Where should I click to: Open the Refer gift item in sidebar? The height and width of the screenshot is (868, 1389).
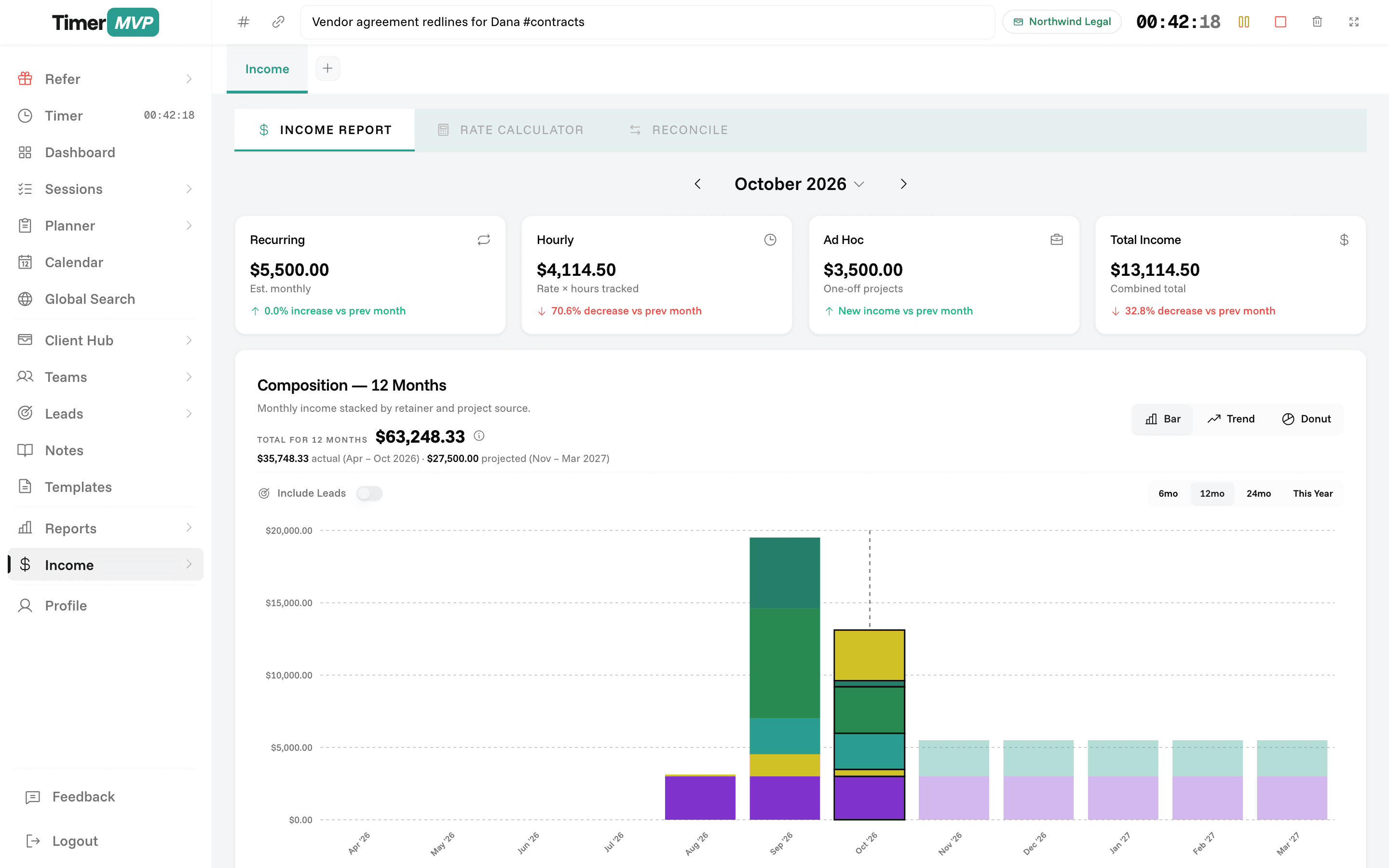pyautogui.click(x=106, y=79)
